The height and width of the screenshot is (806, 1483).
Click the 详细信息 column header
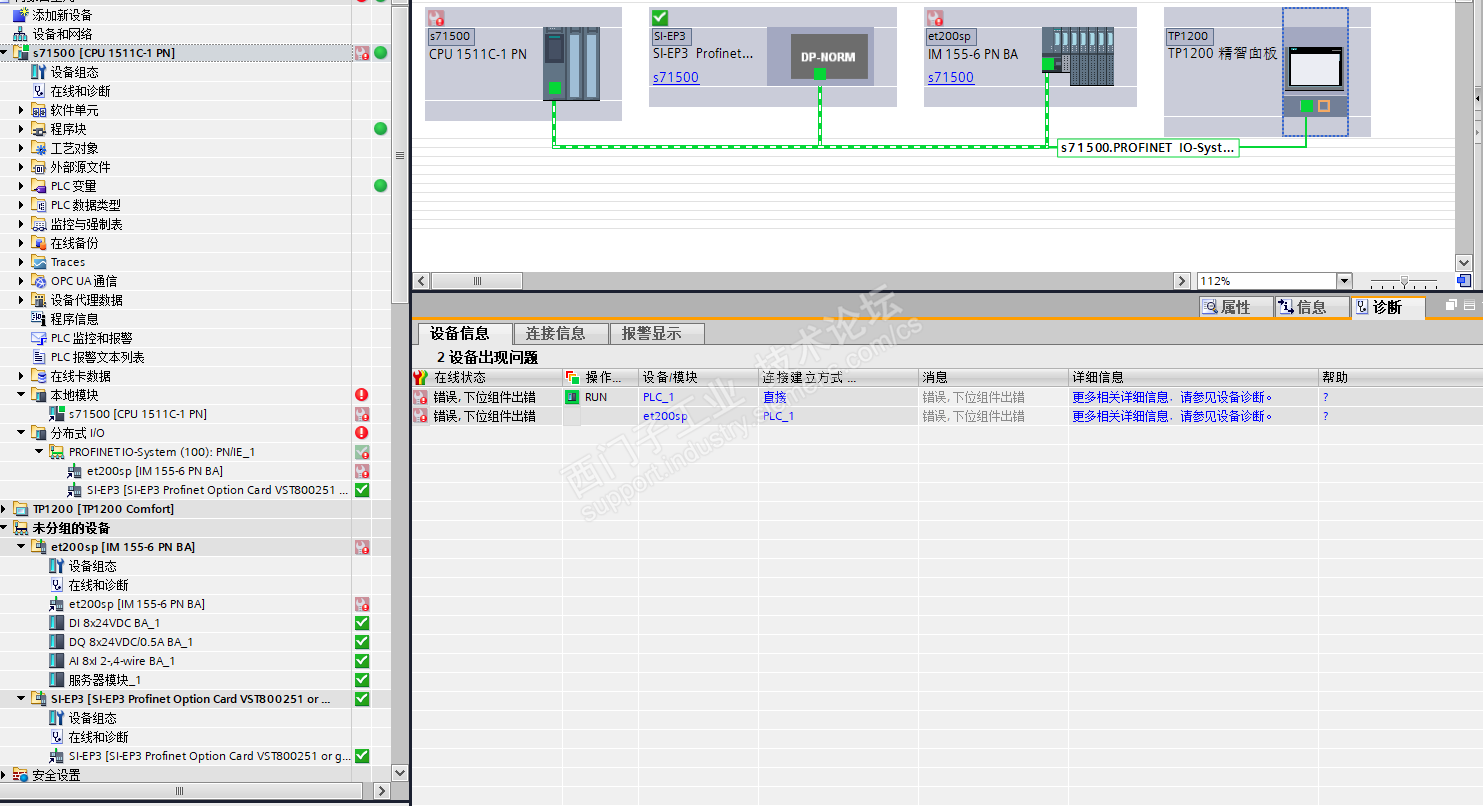pyautogui.click(x=1193, y=377)
